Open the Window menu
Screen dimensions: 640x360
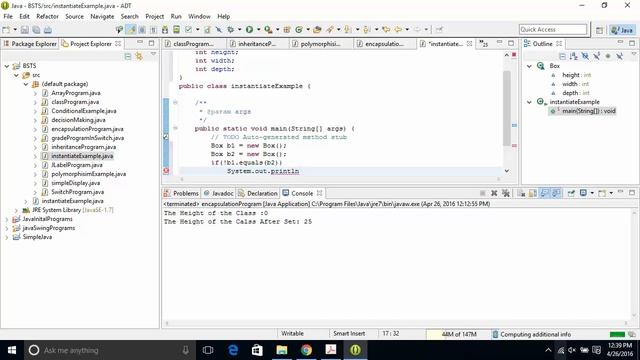199,16
